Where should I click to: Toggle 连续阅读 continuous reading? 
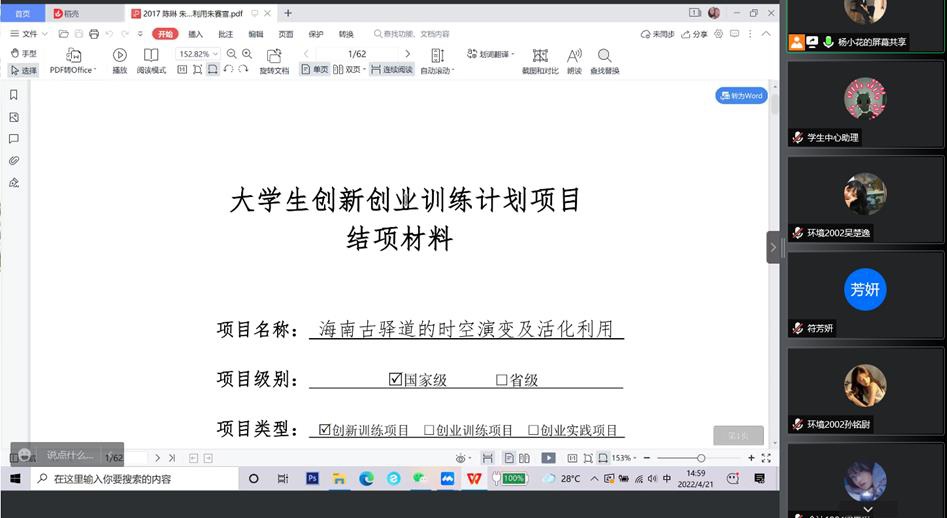coord(391,69)
